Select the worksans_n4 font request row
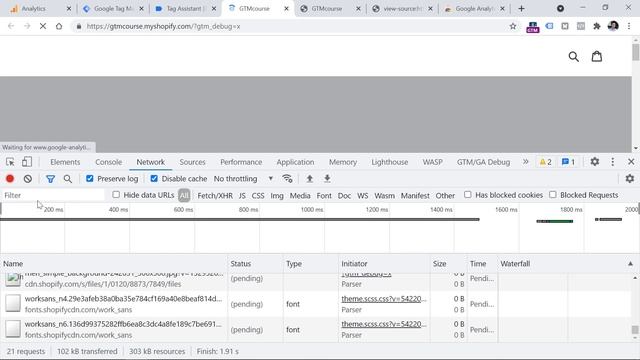This screenshot has width=640, height=360. (316, 304)
